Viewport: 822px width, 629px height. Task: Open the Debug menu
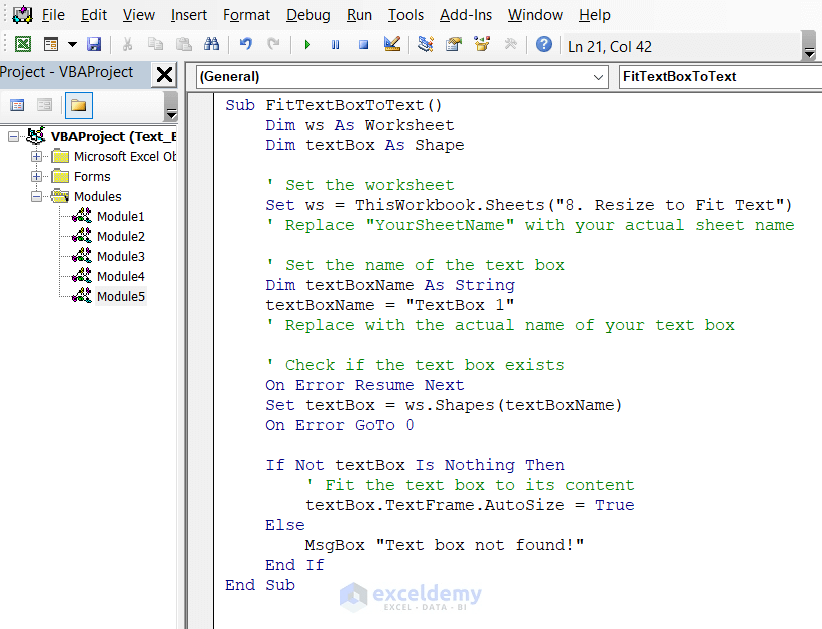tap(307, 15)
